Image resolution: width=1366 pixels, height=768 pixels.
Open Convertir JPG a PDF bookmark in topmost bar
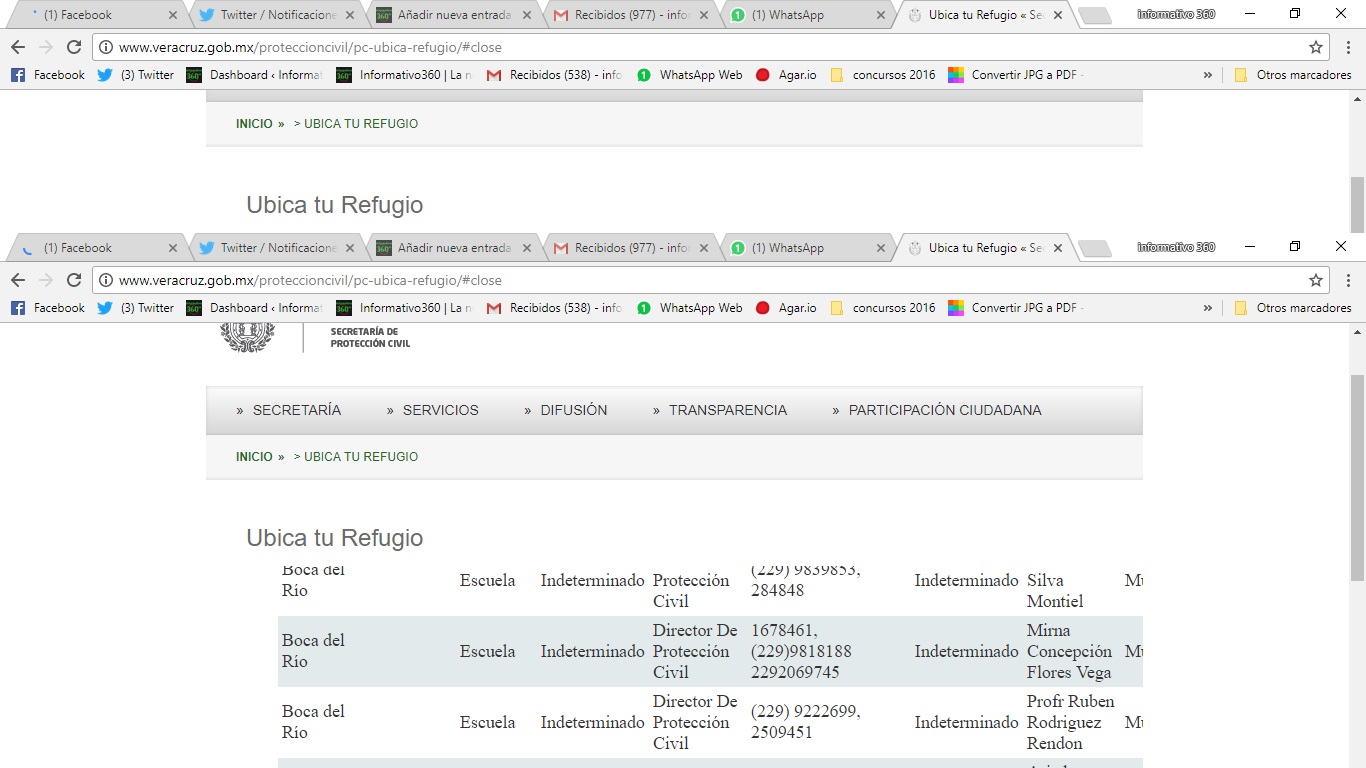pyautogui.click(x=1015, y=75)
